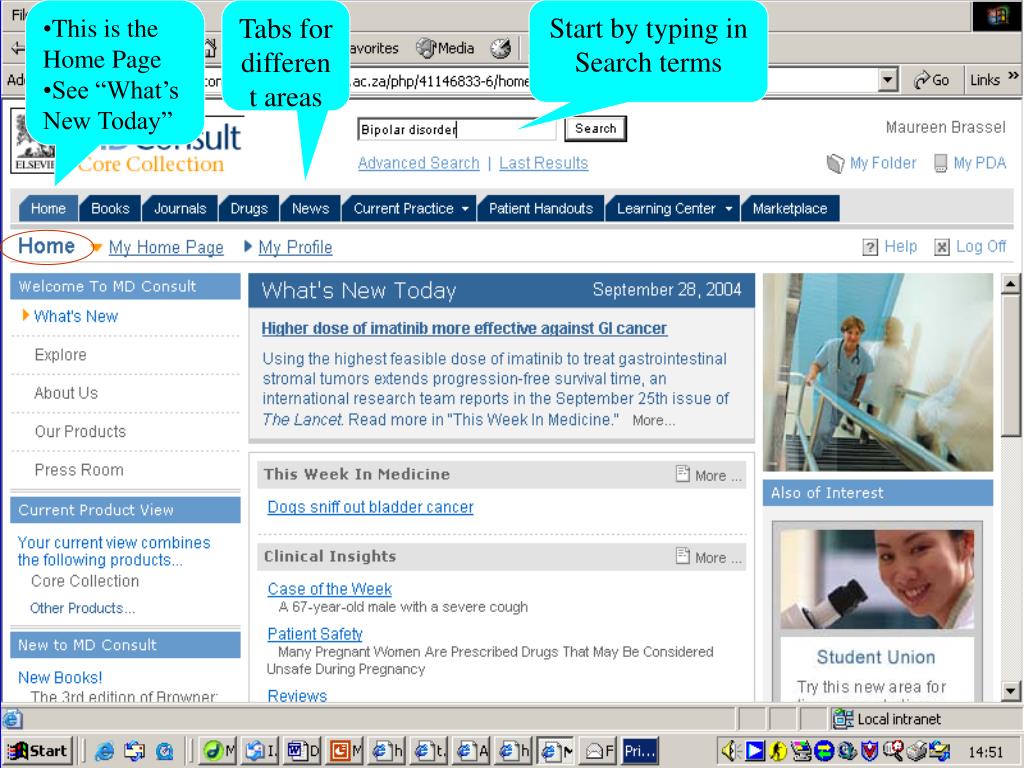Click in the Bipolar disorder search field
Screen dimensions: 1024x768
[x=456, y=129]
